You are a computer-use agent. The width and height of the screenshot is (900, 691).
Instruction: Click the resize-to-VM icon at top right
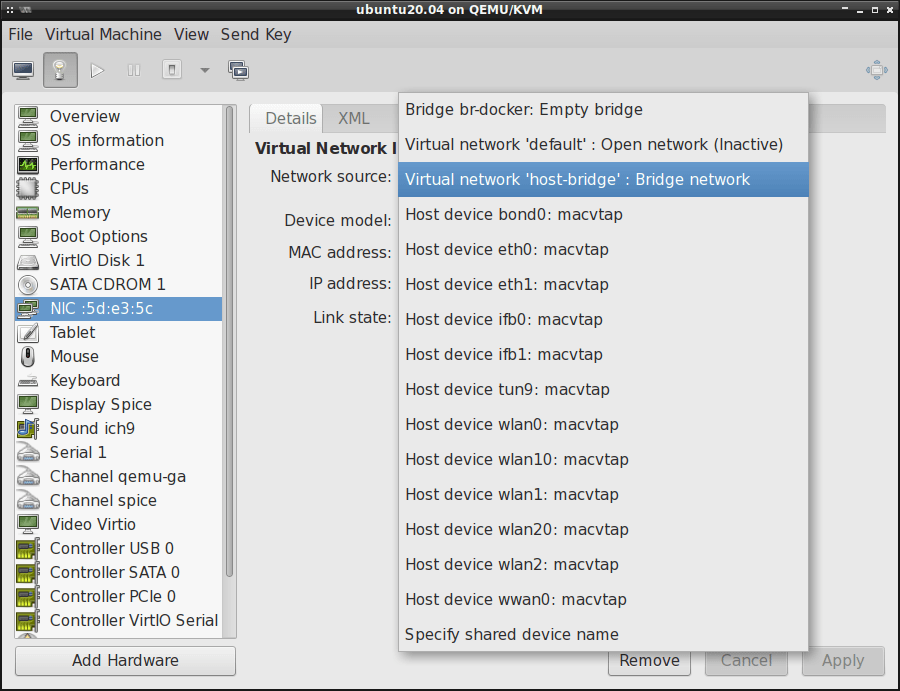[x=877, y=70]
